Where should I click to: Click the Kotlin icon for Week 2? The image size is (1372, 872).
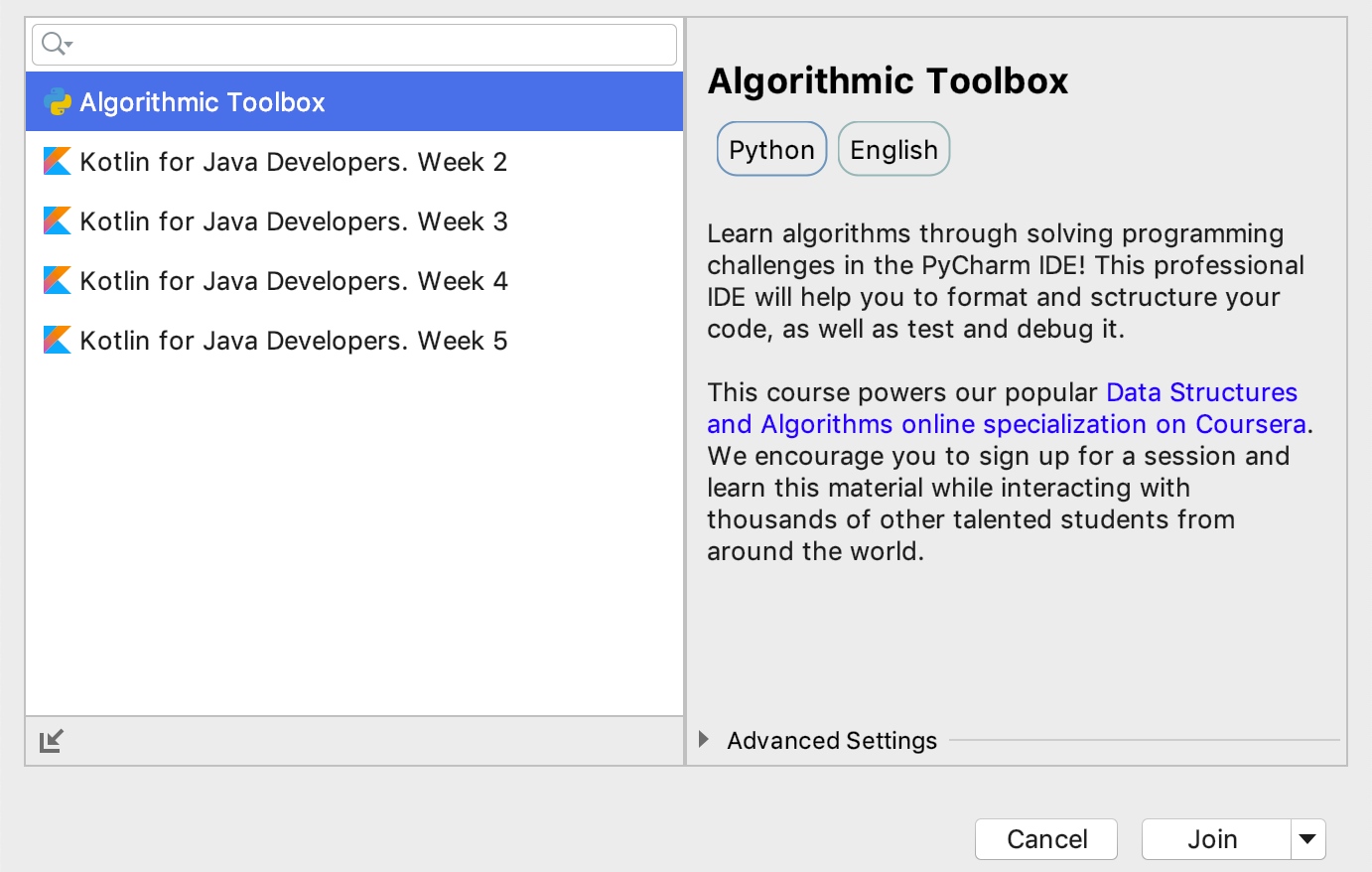(x=58, y=161)
